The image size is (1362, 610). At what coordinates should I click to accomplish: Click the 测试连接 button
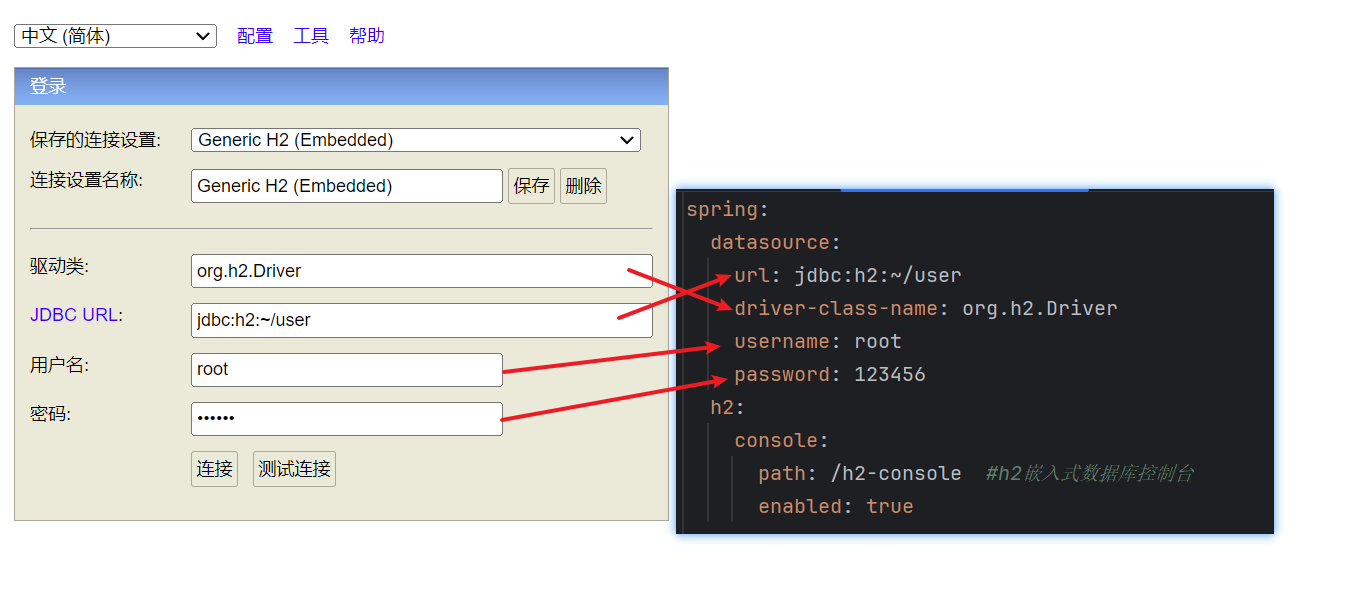point(294,469)
